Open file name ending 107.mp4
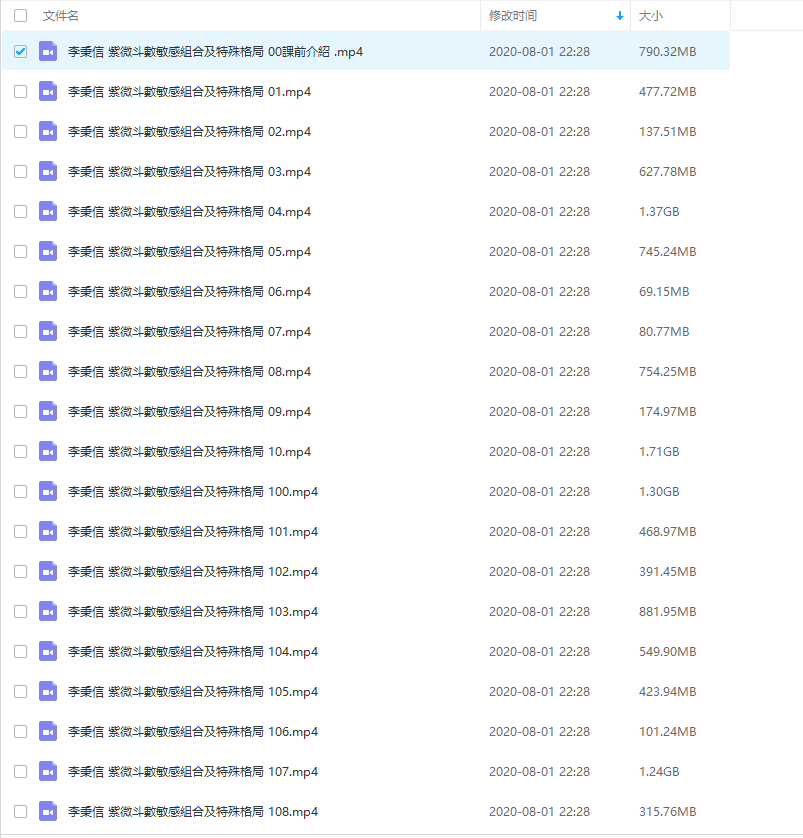The height and width of the screenshot is (838, 803). click(x=193, y=771)
